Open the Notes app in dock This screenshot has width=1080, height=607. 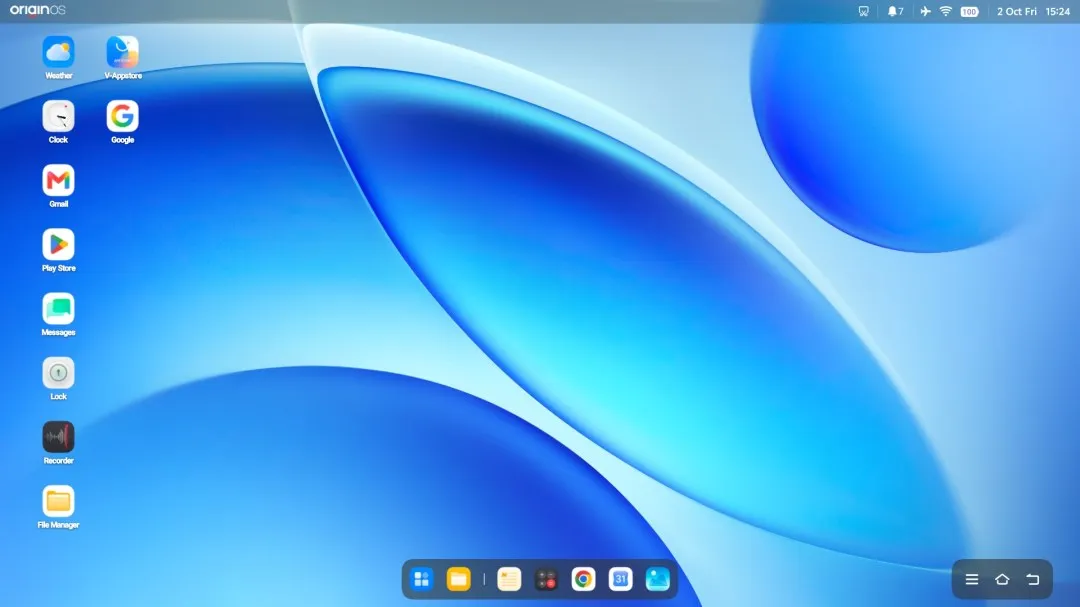click(509, 579)
